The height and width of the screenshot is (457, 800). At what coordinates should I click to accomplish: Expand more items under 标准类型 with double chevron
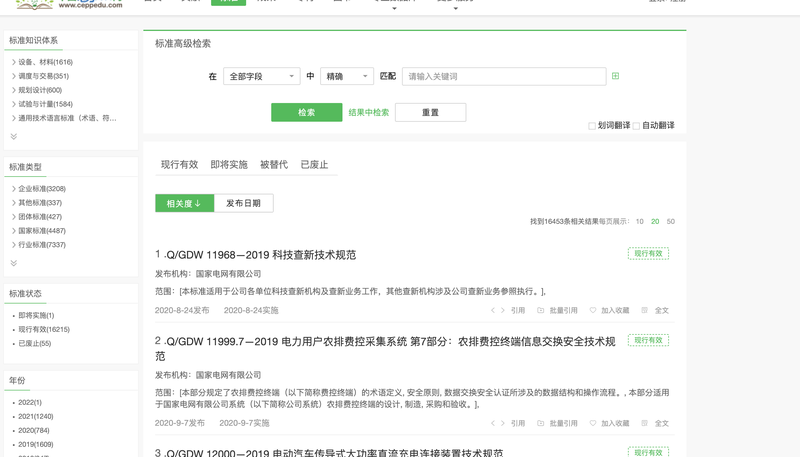click(x=14, y=263)
